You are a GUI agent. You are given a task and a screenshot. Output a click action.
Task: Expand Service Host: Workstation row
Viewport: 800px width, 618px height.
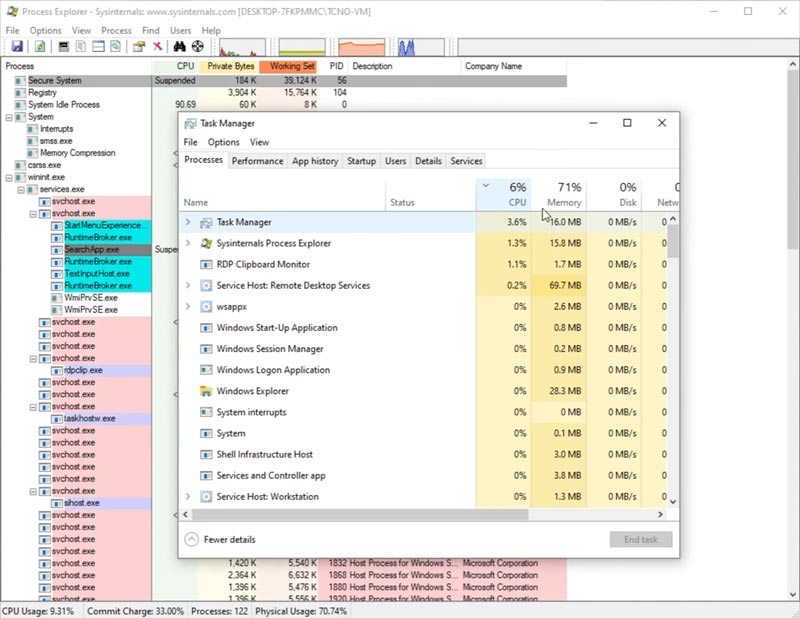(188, 497)
